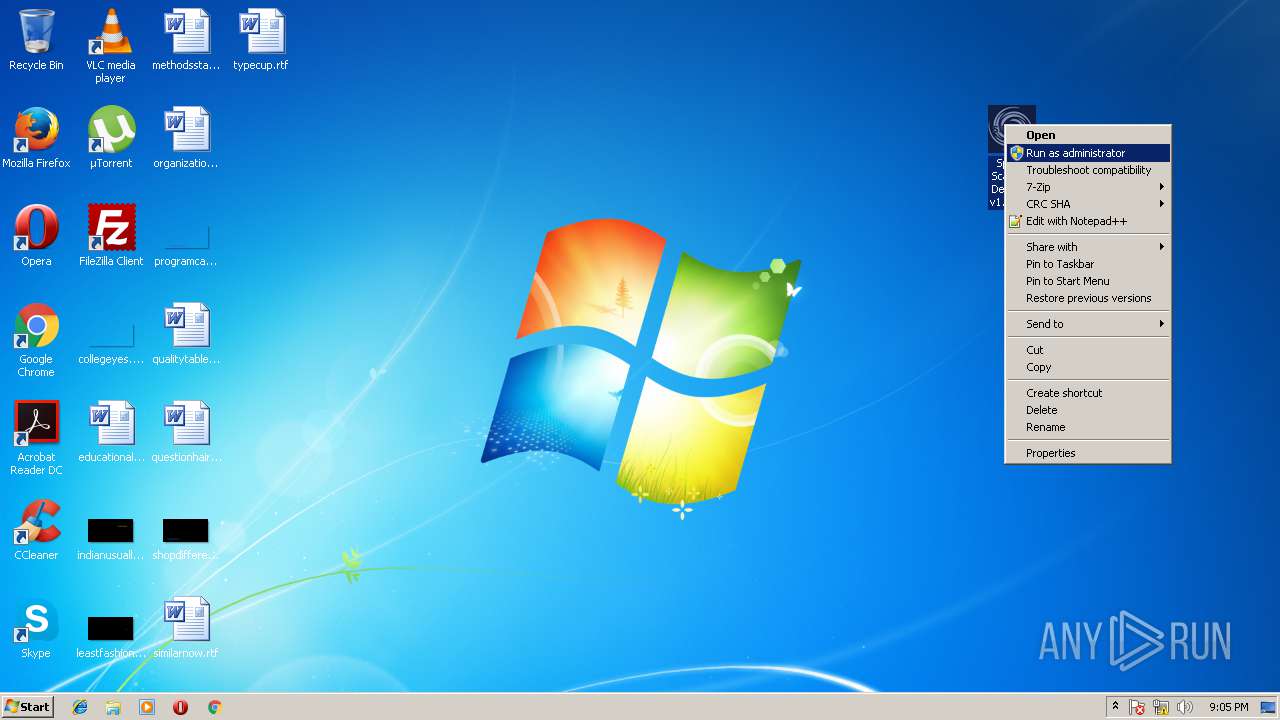Choose Edit with Notepad++
The height and width of the screenshot is (720, 1280).
pos(1088,221)
